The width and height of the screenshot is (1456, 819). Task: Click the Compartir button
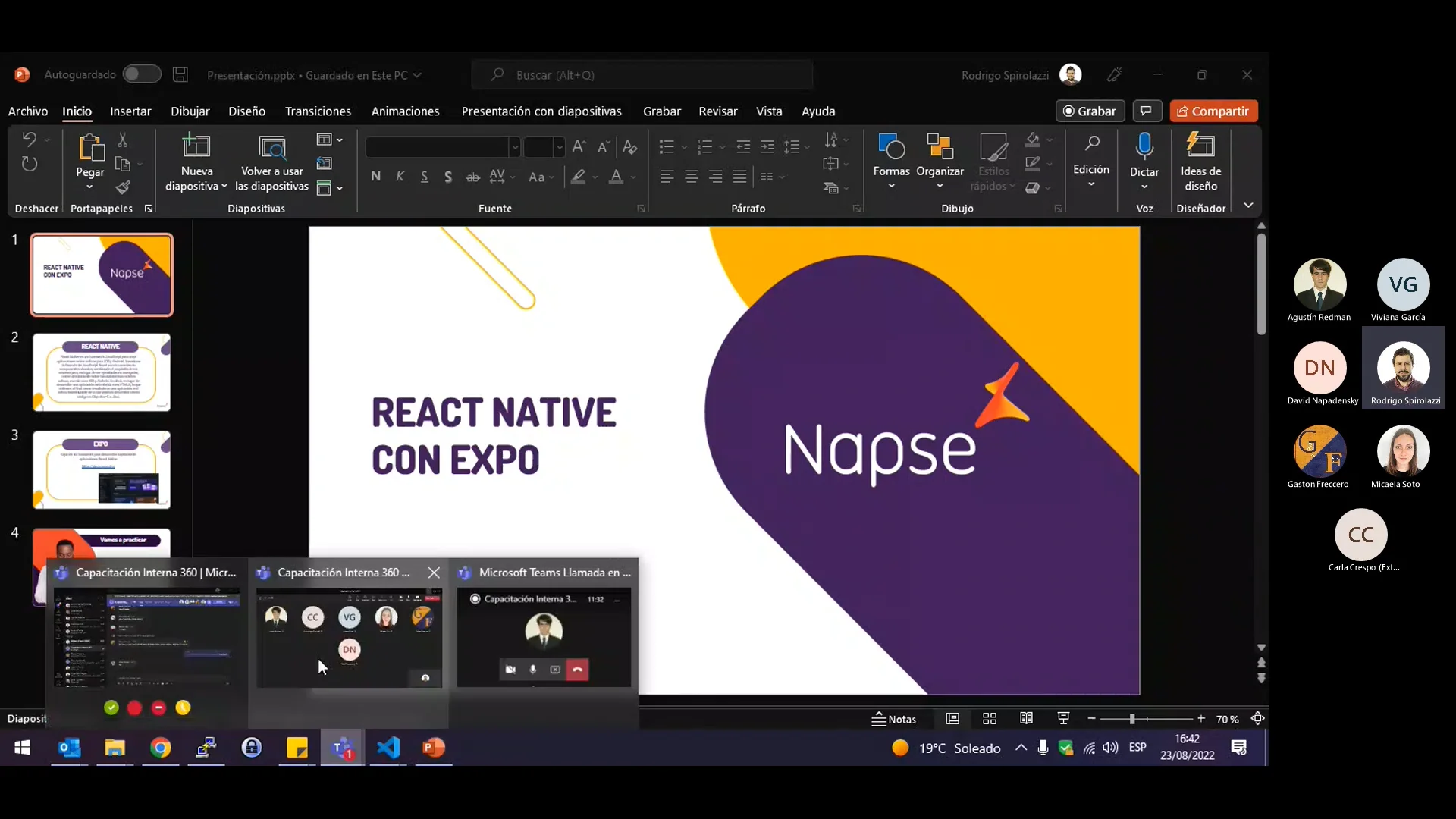(1213, 111)
